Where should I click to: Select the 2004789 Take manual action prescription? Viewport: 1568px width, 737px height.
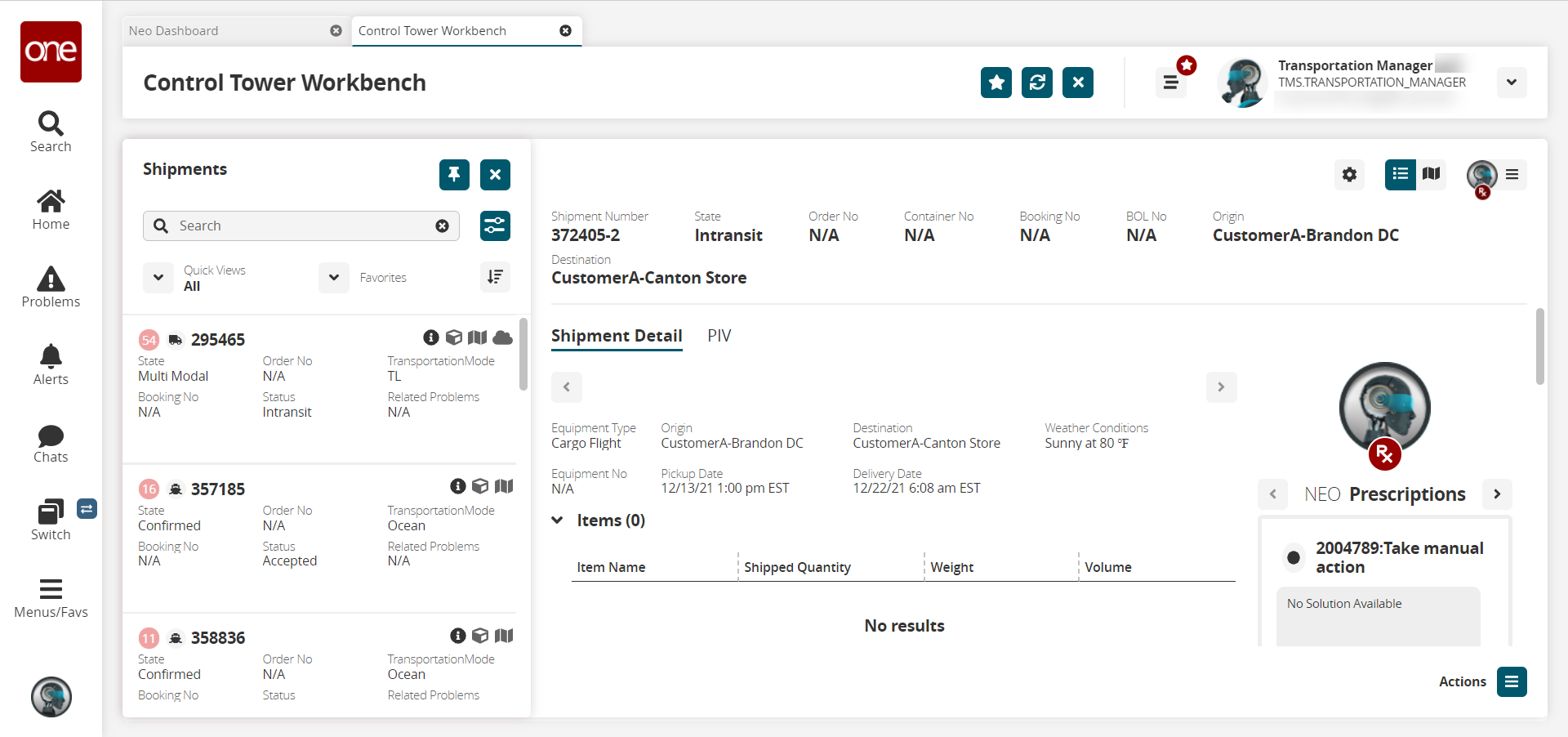(x=1294, y=558)
